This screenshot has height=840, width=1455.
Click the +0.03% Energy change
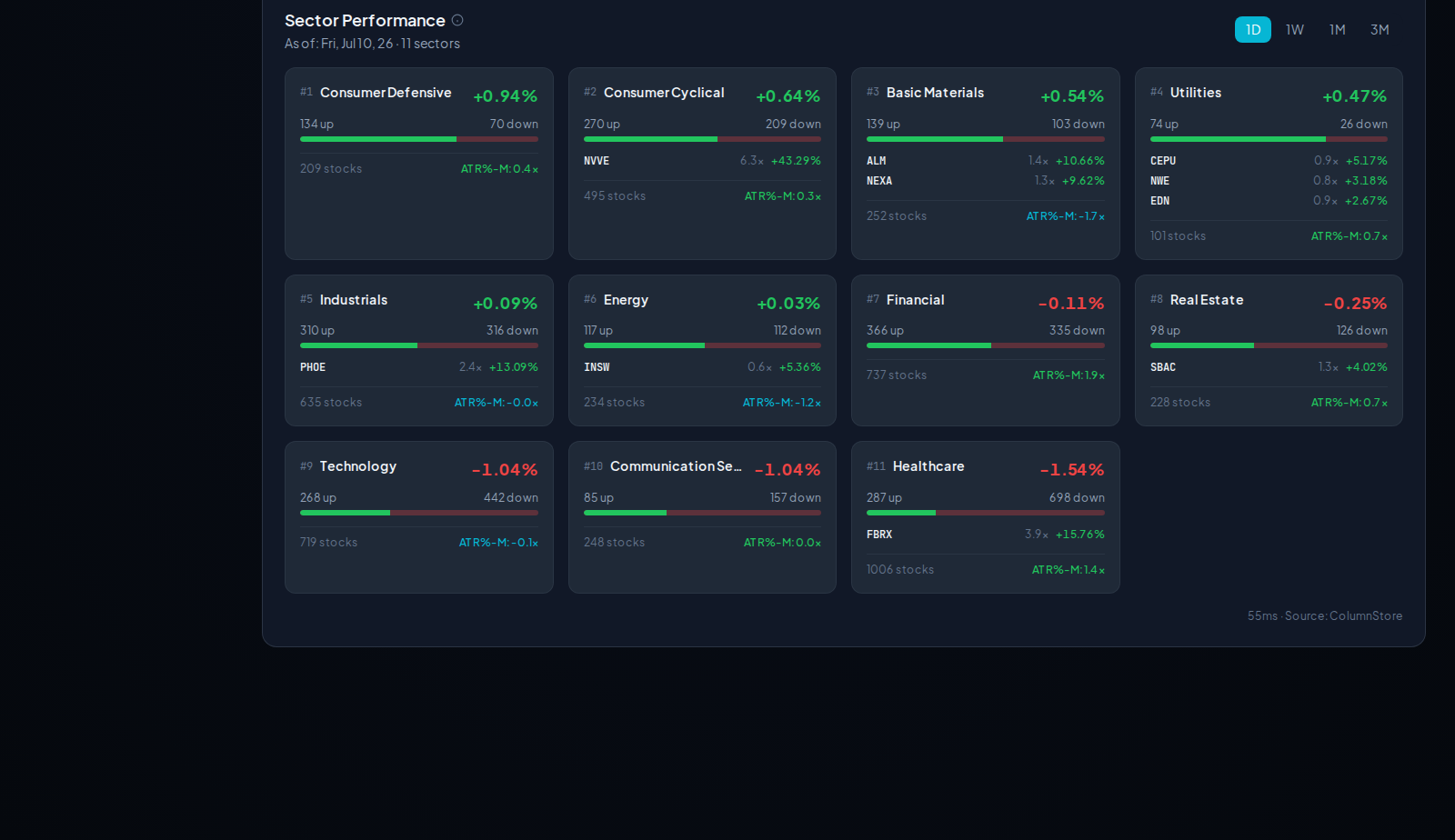point(788,304)
